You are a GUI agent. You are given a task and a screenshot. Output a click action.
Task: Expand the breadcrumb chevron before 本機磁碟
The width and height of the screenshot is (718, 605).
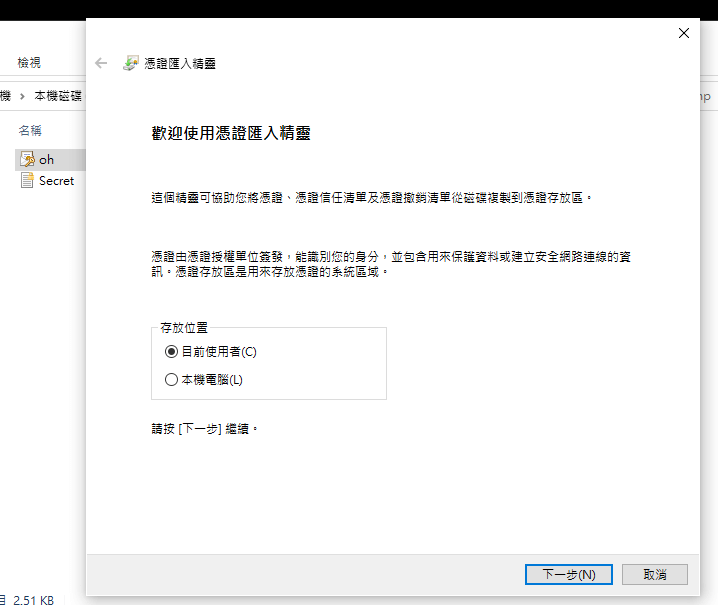click(22, 96)
